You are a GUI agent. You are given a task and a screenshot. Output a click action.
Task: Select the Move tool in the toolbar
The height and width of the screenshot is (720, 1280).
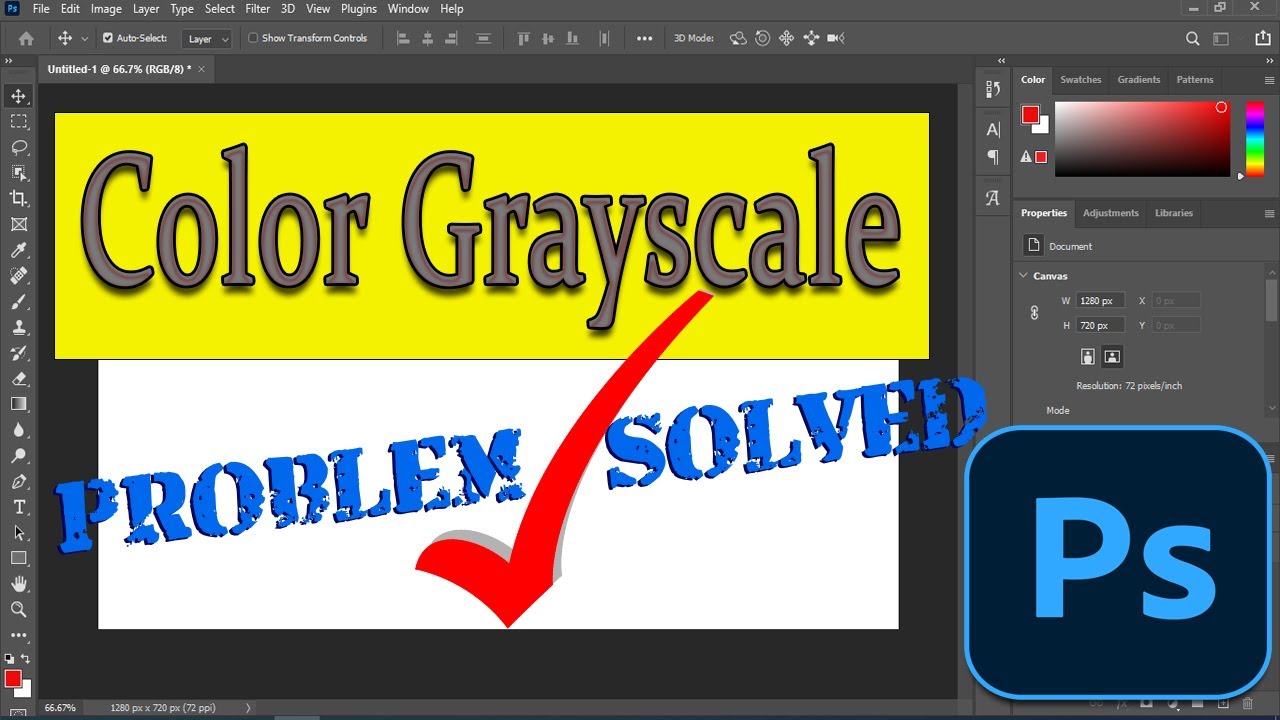(x=19, y=96)
